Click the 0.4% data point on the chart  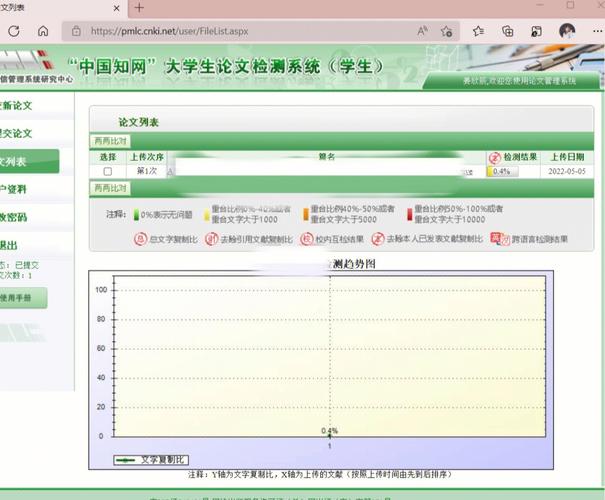(330, 436)
